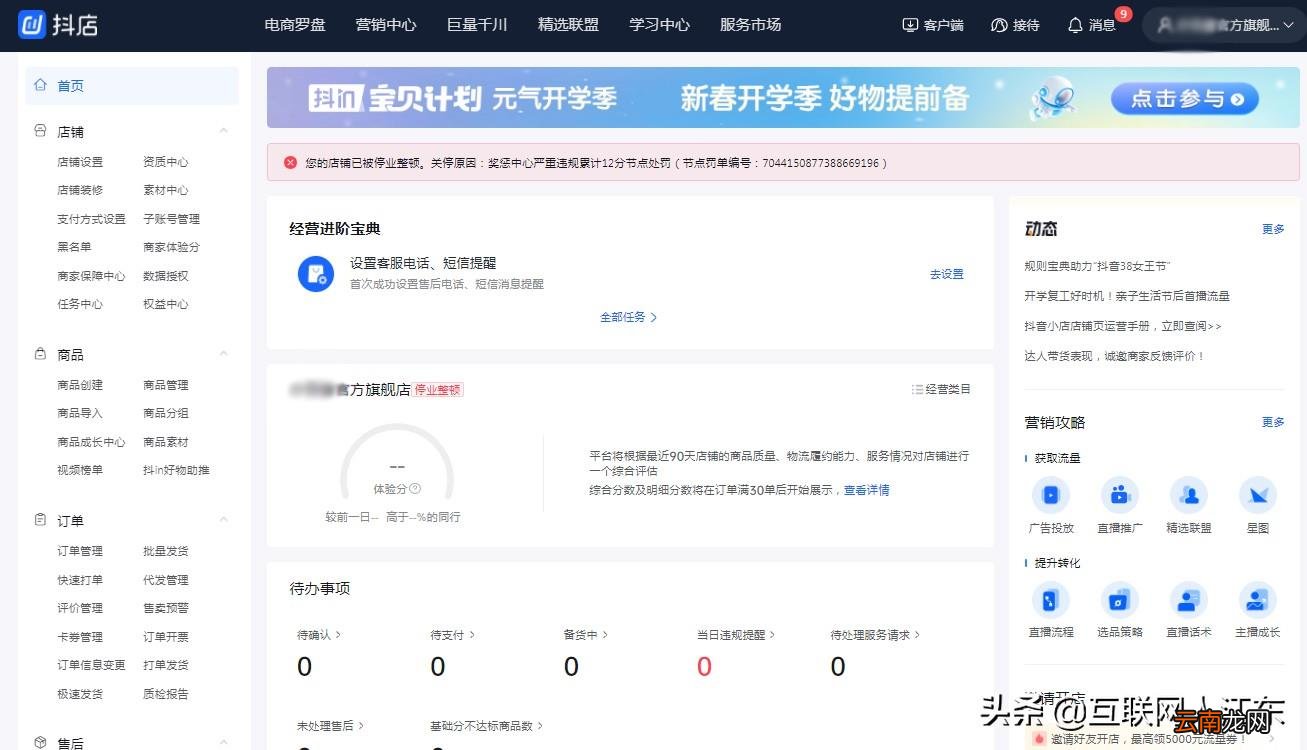This screenshot has height=750, width=1307.
Task: Click the 抖店 logo icon
Action: pos(33,25)
